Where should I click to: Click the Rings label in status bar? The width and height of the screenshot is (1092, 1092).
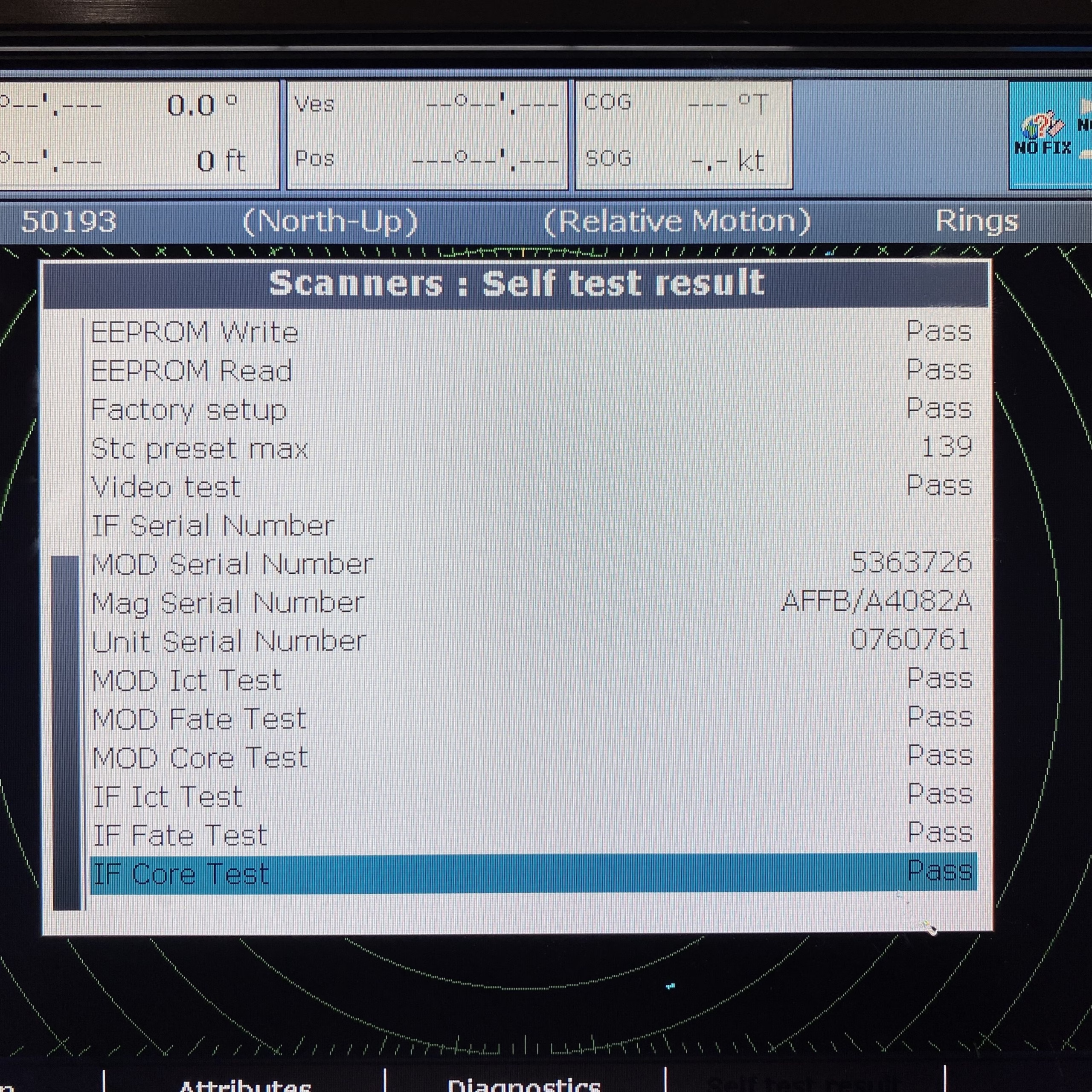click(x=977, y=221)
